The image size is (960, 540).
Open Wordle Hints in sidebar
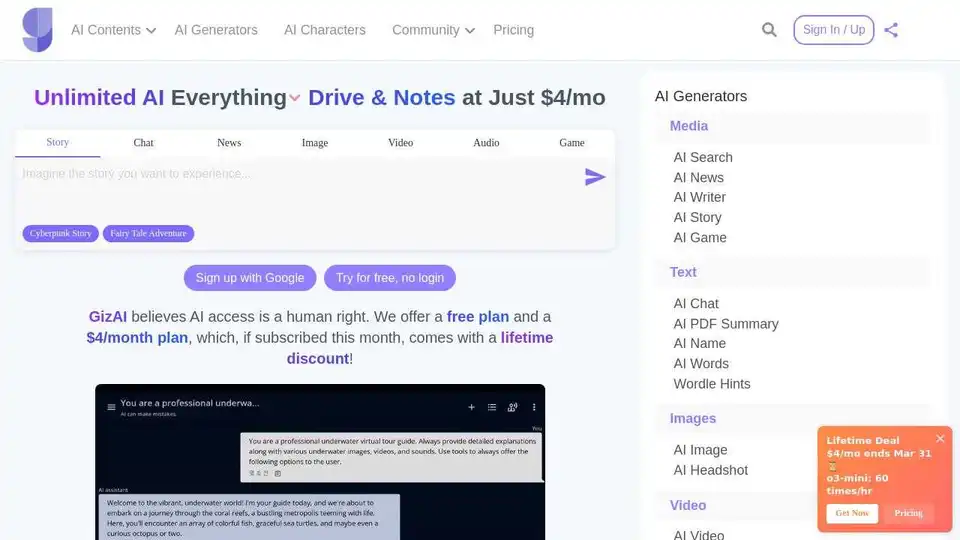[x=712, y=384]
